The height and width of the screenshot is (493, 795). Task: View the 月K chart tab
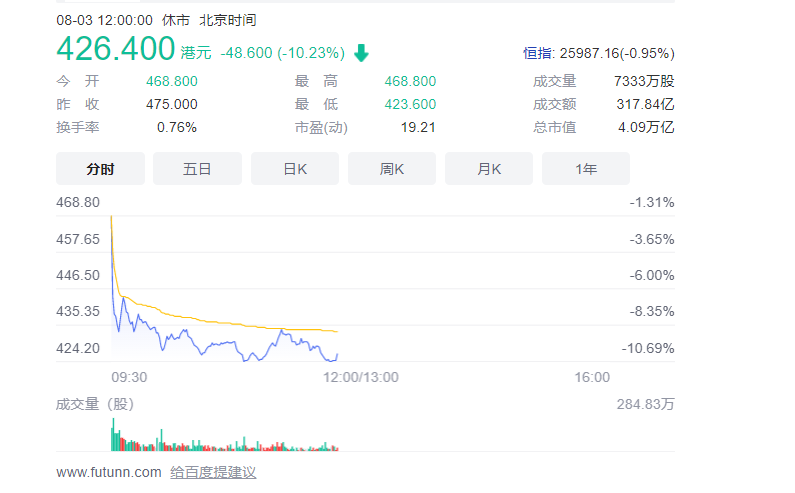tap(489, 169)
